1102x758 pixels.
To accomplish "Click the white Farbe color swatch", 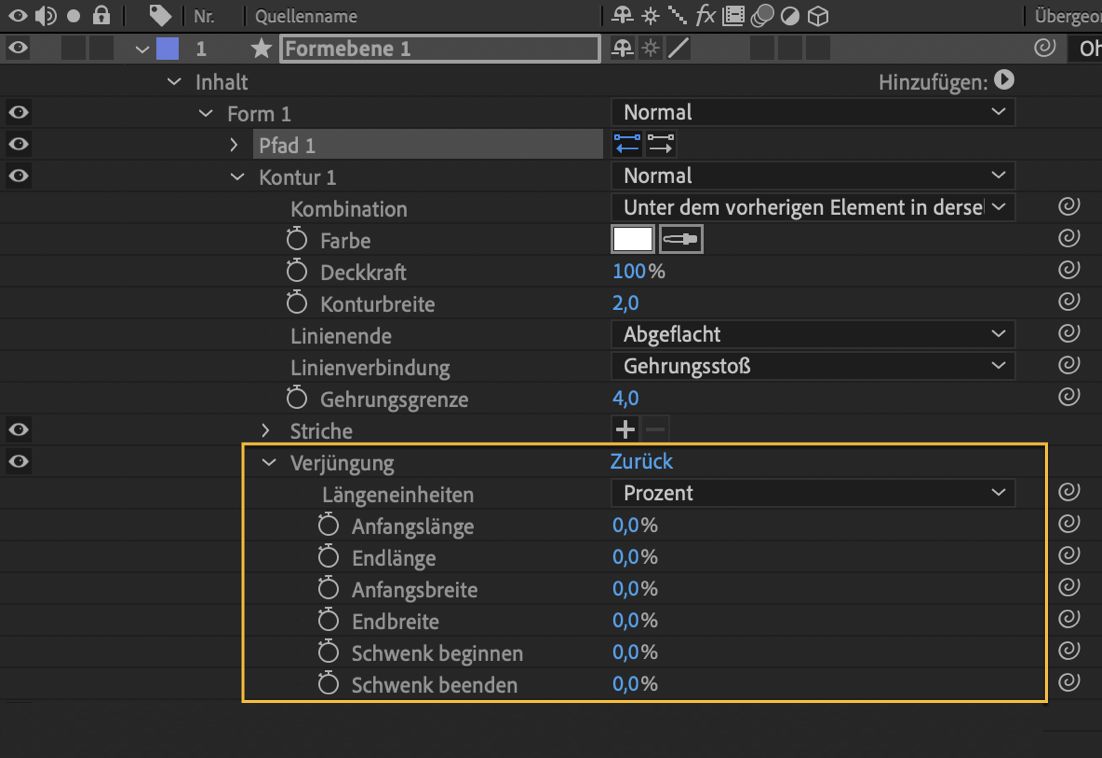I will point(632,239).
